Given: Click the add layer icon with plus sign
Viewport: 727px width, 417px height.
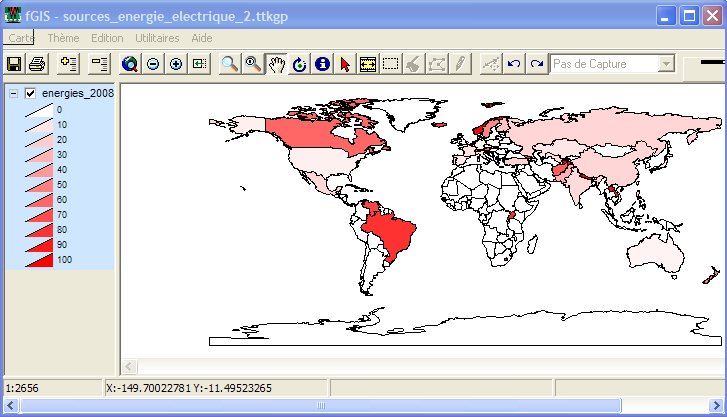Looking at the screenshot, I should point(68,64).
